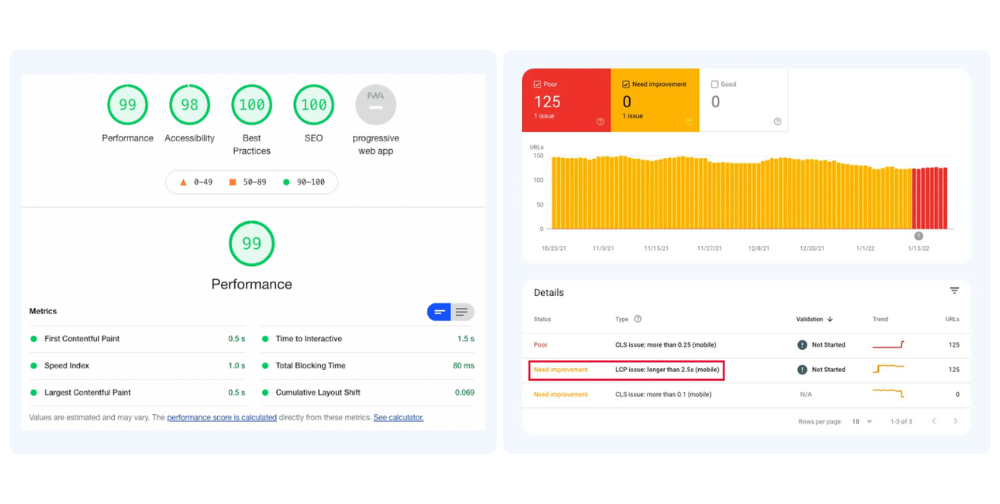Screen dimensions: 1000x504
Task: Switch metrics to expanded list view toggle
Action: coord(462,312)
